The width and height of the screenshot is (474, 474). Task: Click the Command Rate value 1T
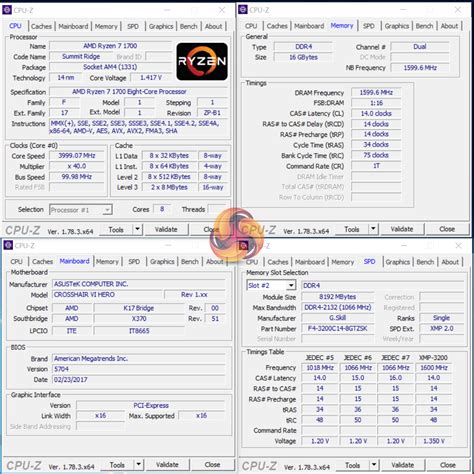click(376, 166)
